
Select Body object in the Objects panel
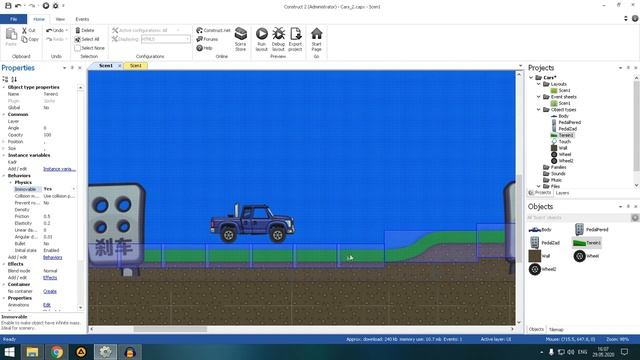540,230
